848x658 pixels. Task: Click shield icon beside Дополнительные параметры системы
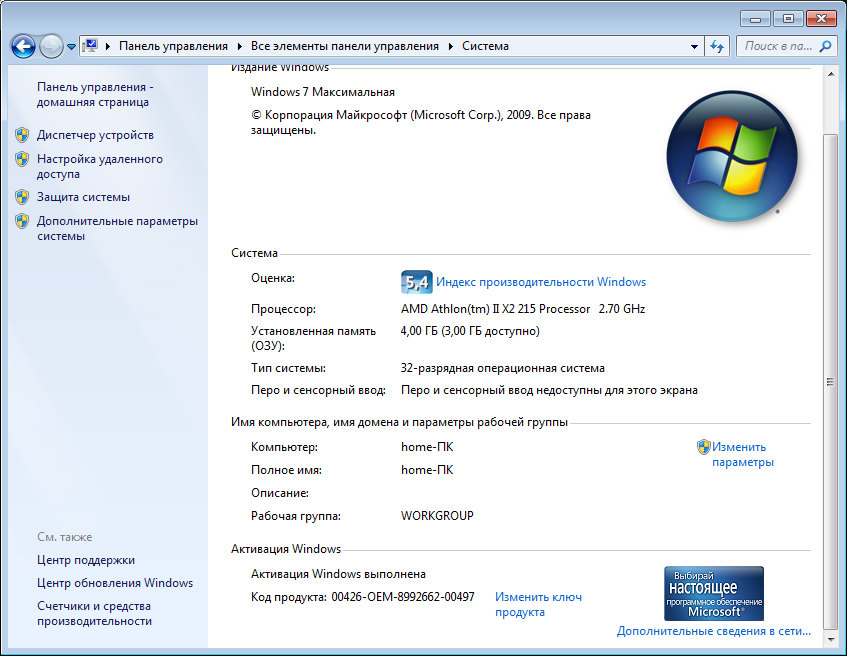point(22,221)
